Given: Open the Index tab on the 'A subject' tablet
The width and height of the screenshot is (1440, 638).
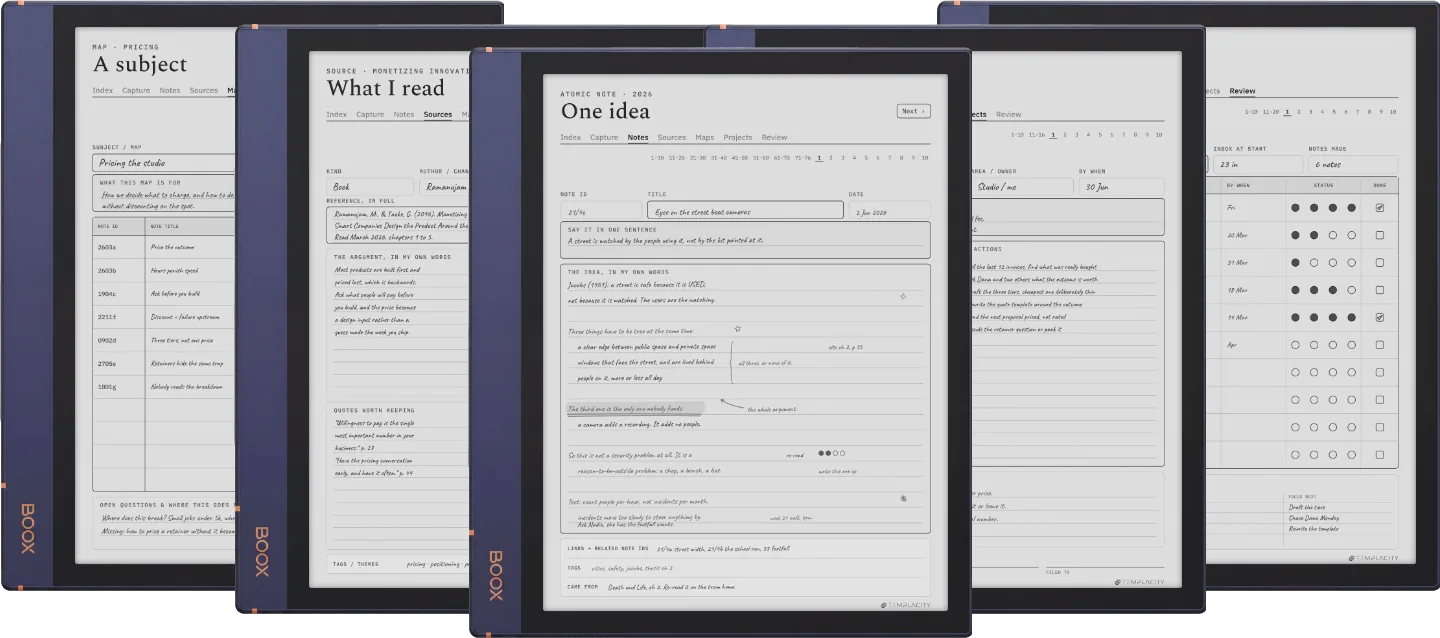Looking at the screenshot, I should [x=103, y=91].
